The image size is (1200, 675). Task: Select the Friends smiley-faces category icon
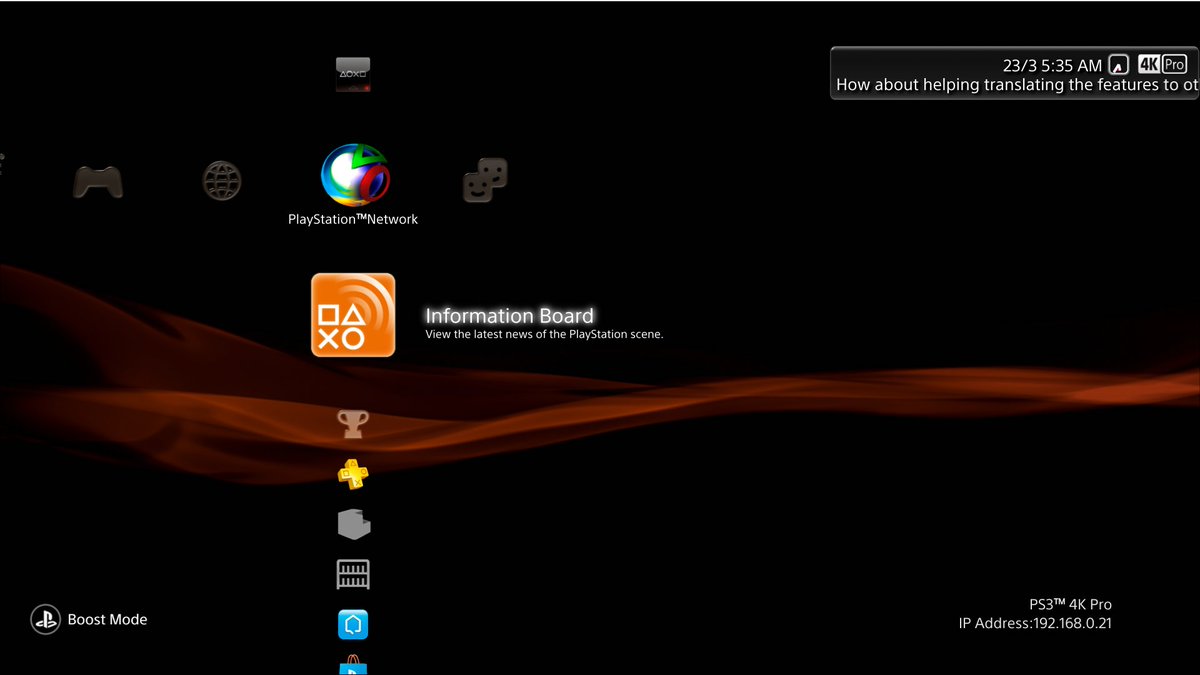485,180
